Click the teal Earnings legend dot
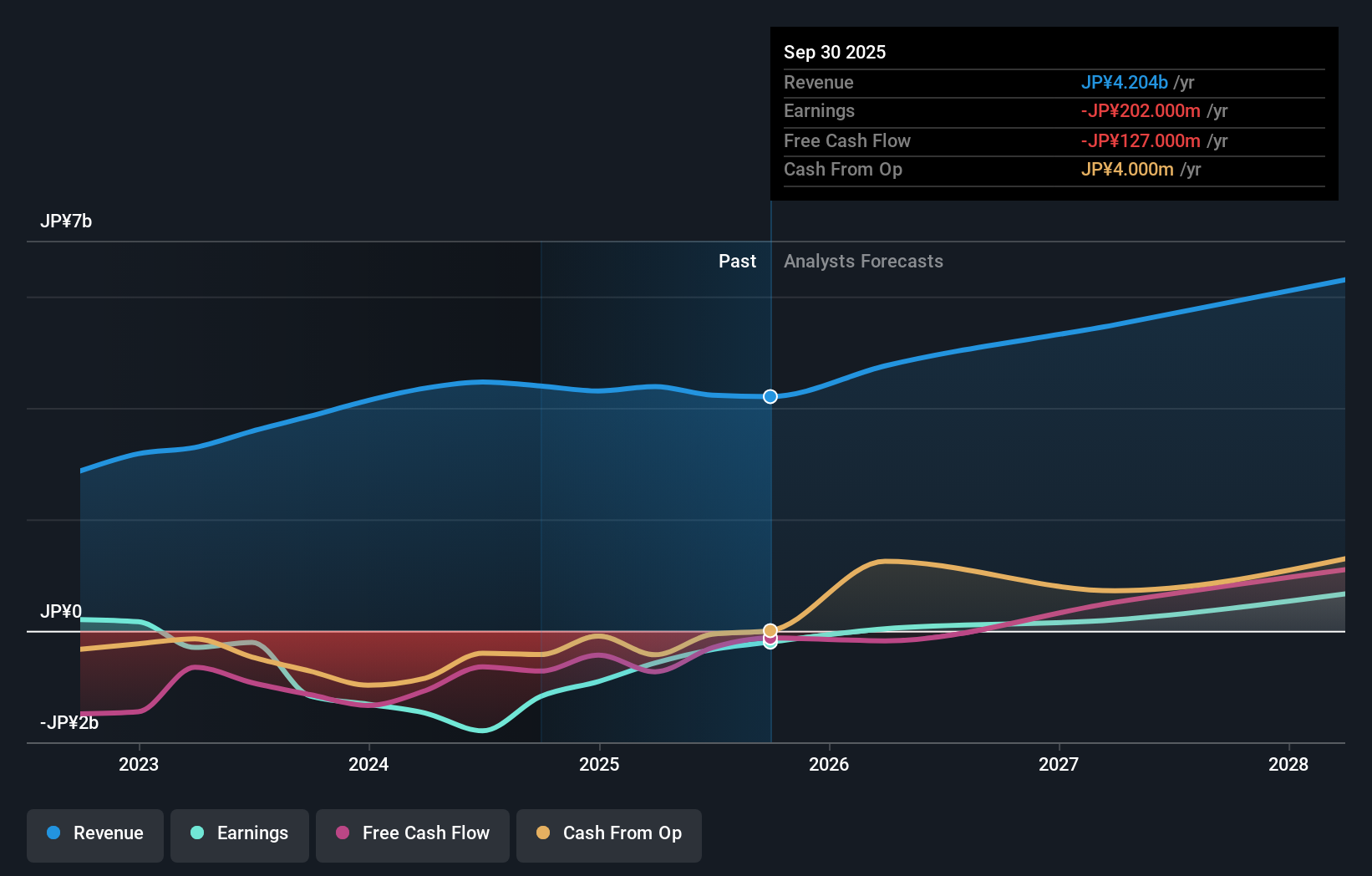 pyautogui.click(x=195, y=833)
